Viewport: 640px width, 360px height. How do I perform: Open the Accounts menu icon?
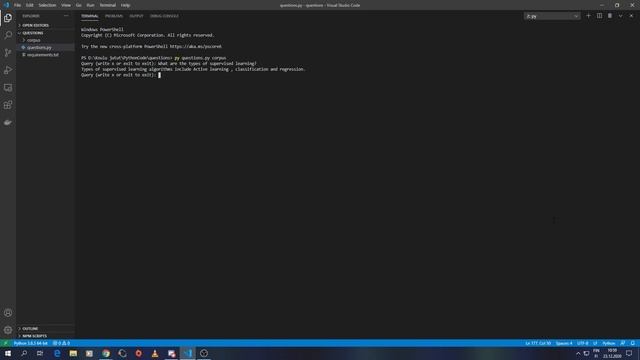(x=8, y=313)
